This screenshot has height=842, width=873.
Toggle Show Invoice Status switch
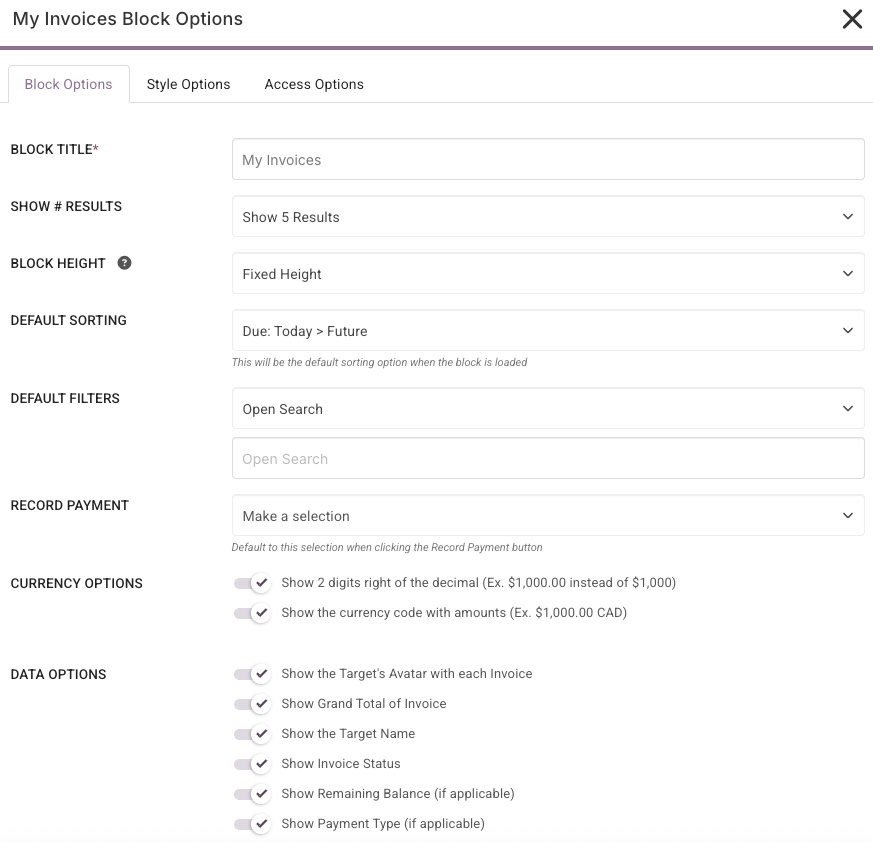252,764
